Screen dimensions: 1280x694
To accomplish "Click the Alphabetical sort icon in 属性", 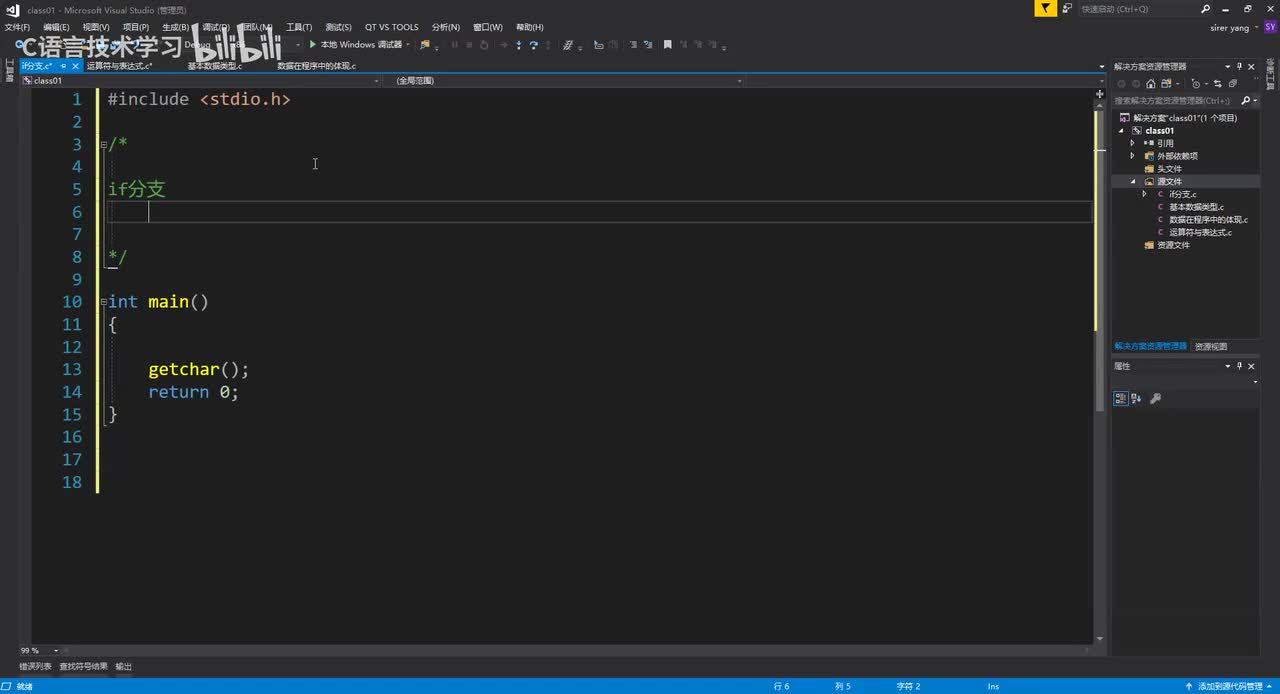I will 1138,398.
